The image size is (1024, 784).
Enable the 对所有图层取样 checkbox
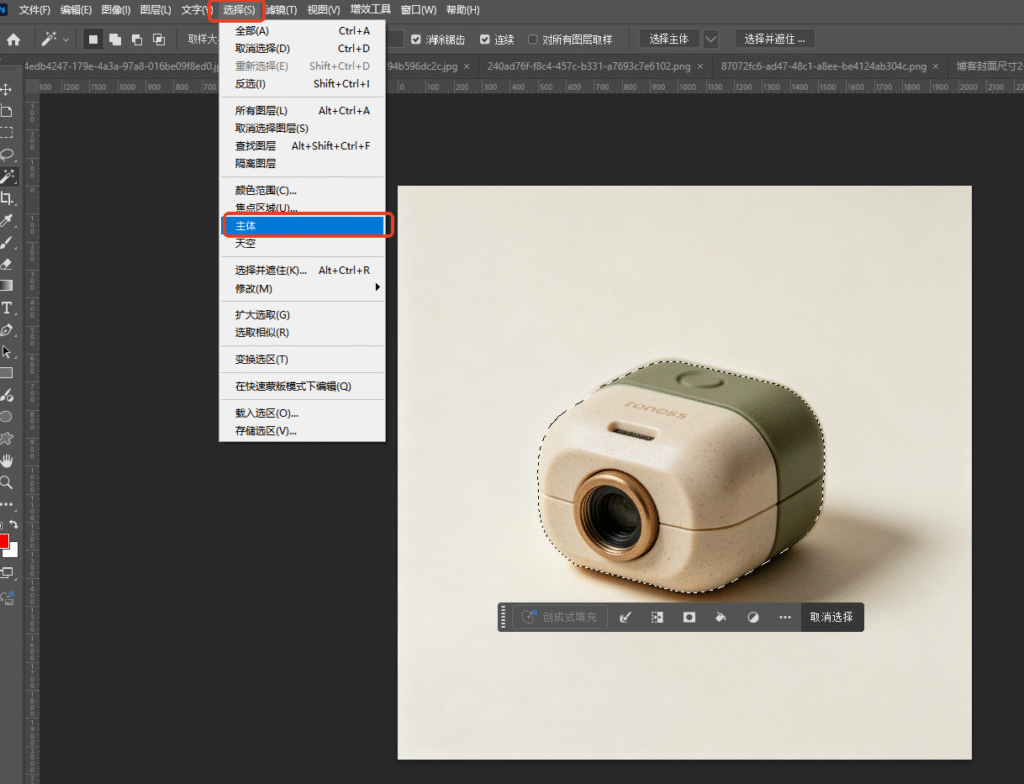coord(532,40)
